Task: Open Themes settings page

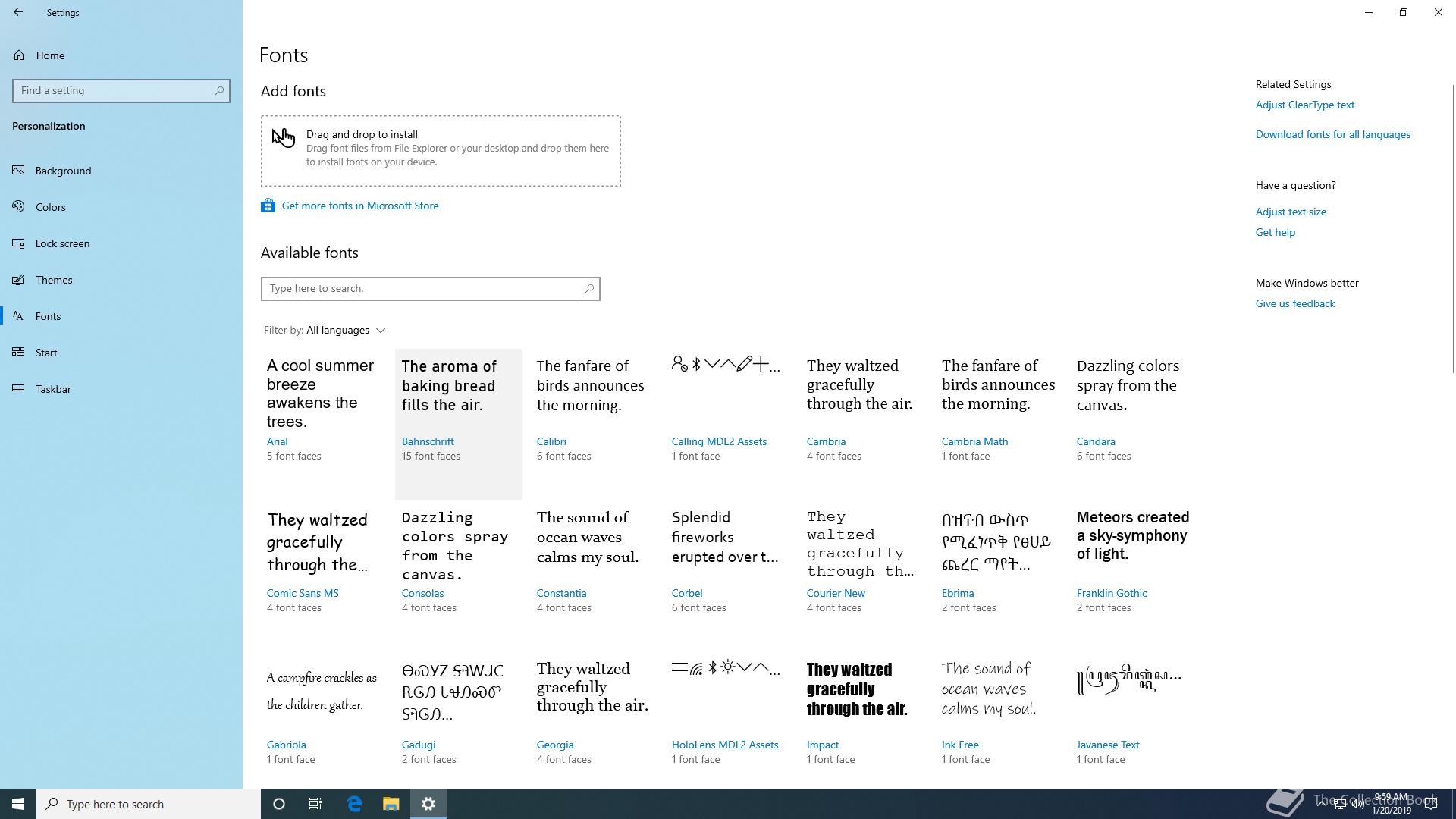Action: pos(121,280)
